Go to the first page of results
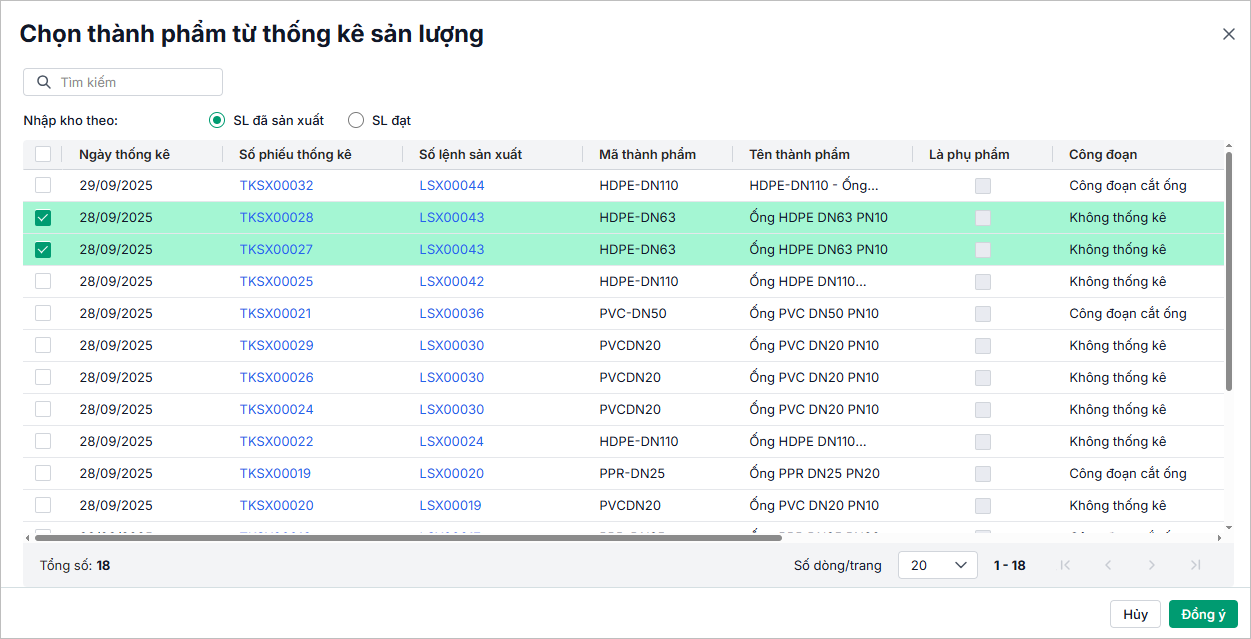 [1065, 565]
